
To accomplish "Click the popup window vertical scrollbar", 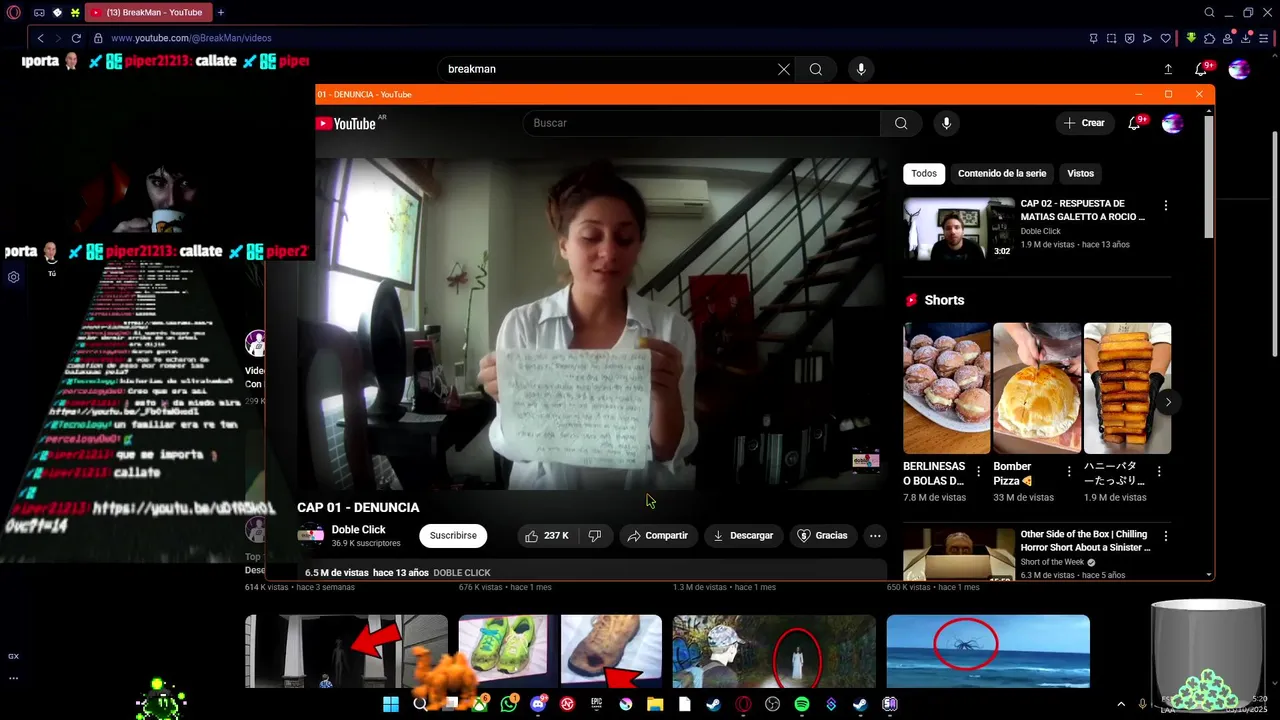I will pyautogui.click(x=1210, y=178).
